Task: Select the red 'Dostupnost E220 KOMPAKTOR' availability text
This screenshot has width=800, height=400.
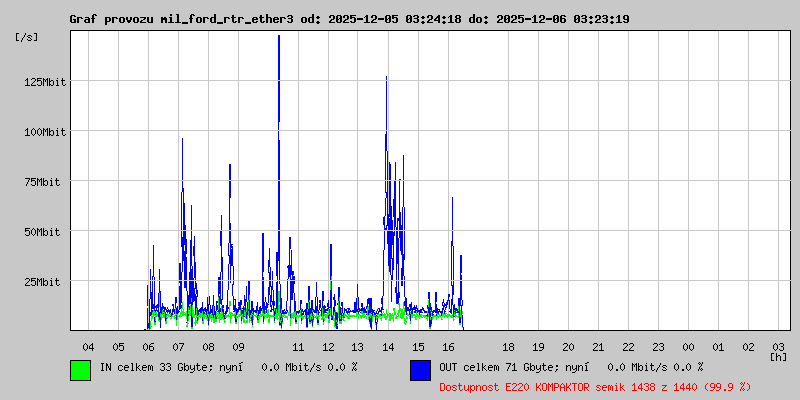Action: (x=596, y=386)
